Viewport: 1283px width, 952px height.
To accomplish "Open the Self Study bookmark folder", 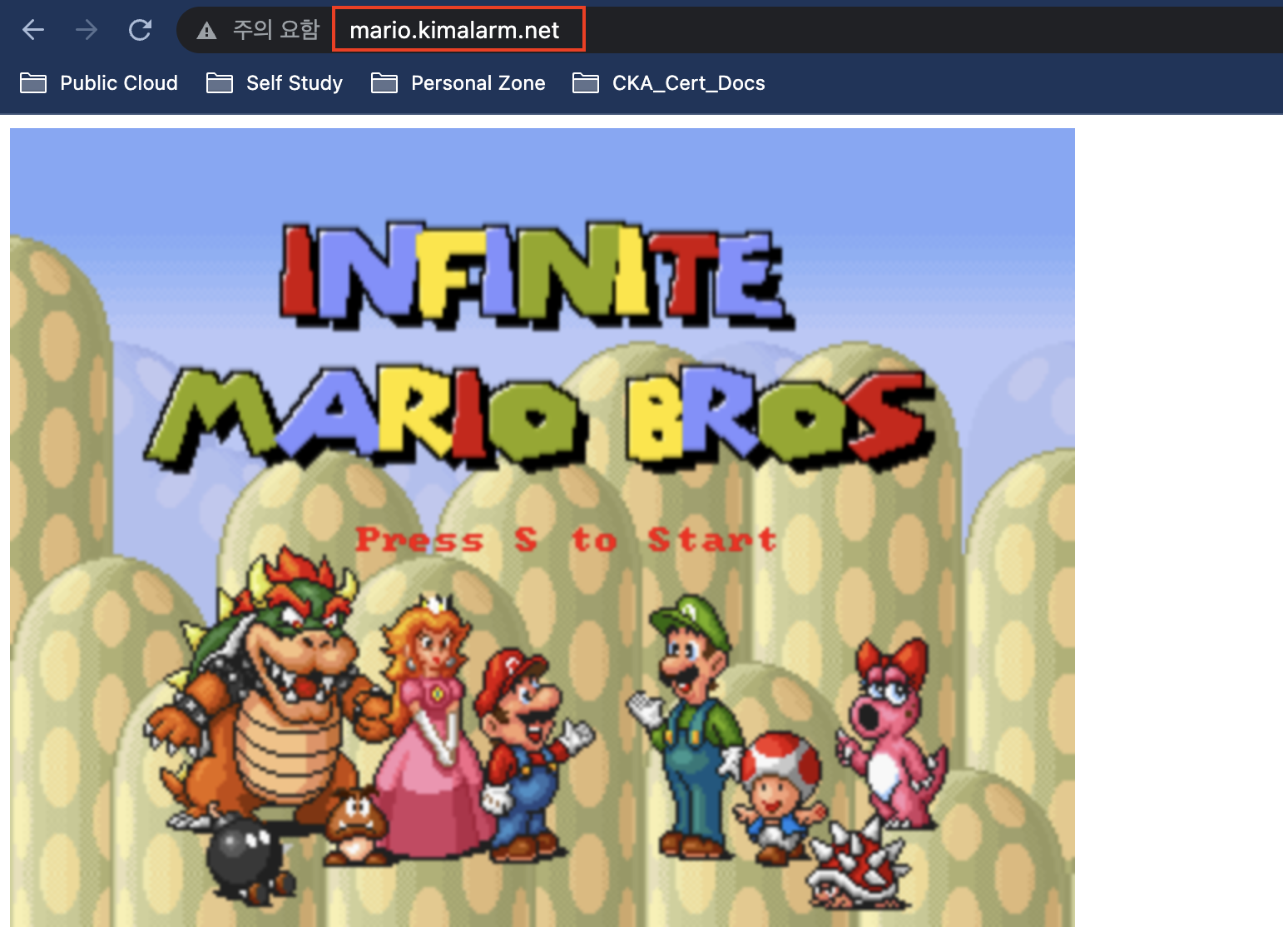I will click(x=275, y=82).
